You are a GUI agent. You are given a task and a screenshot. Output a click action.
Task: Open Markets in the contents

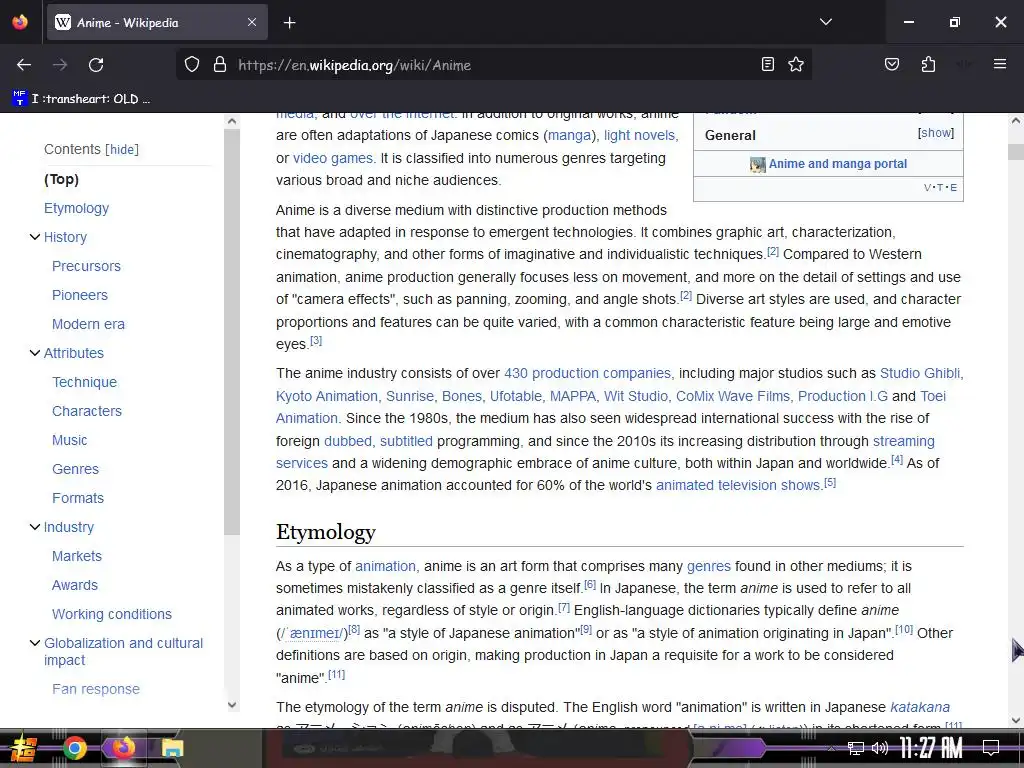click(x=76, y=556)
